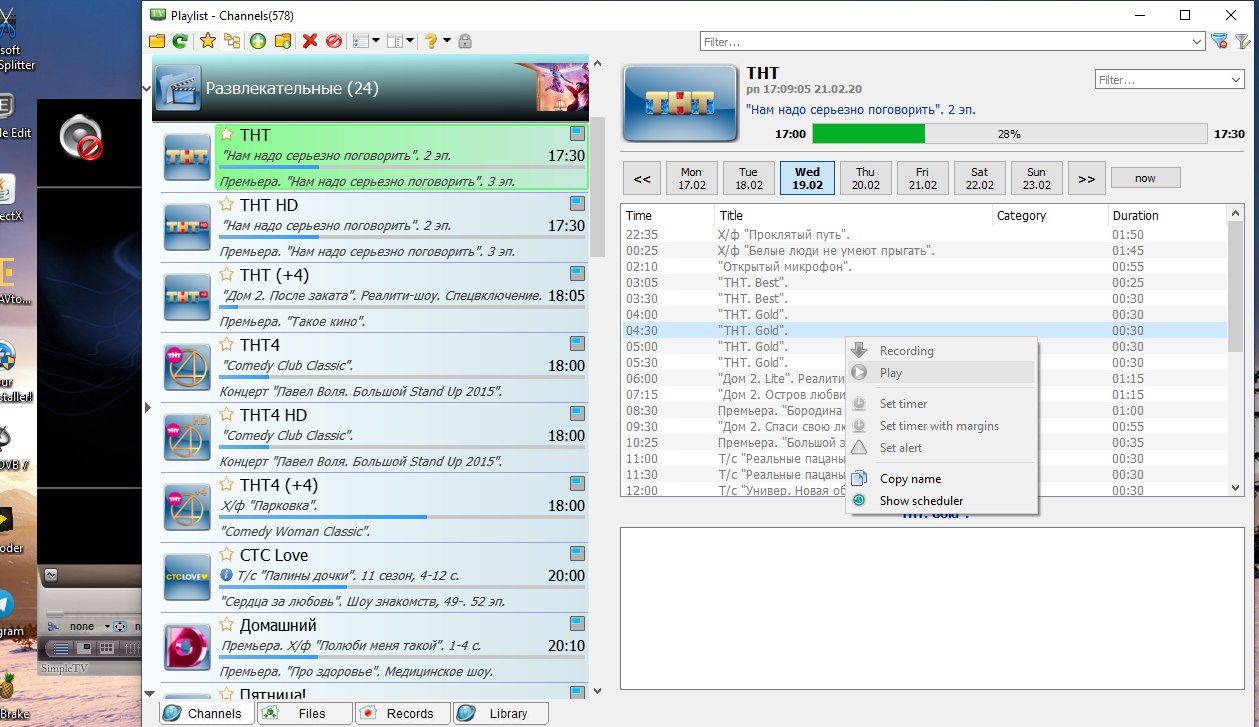Toggle favorite star for ТНТ HD channel
The height and width of the screenshot is (727, 1259).
click(x=227, y=205)
